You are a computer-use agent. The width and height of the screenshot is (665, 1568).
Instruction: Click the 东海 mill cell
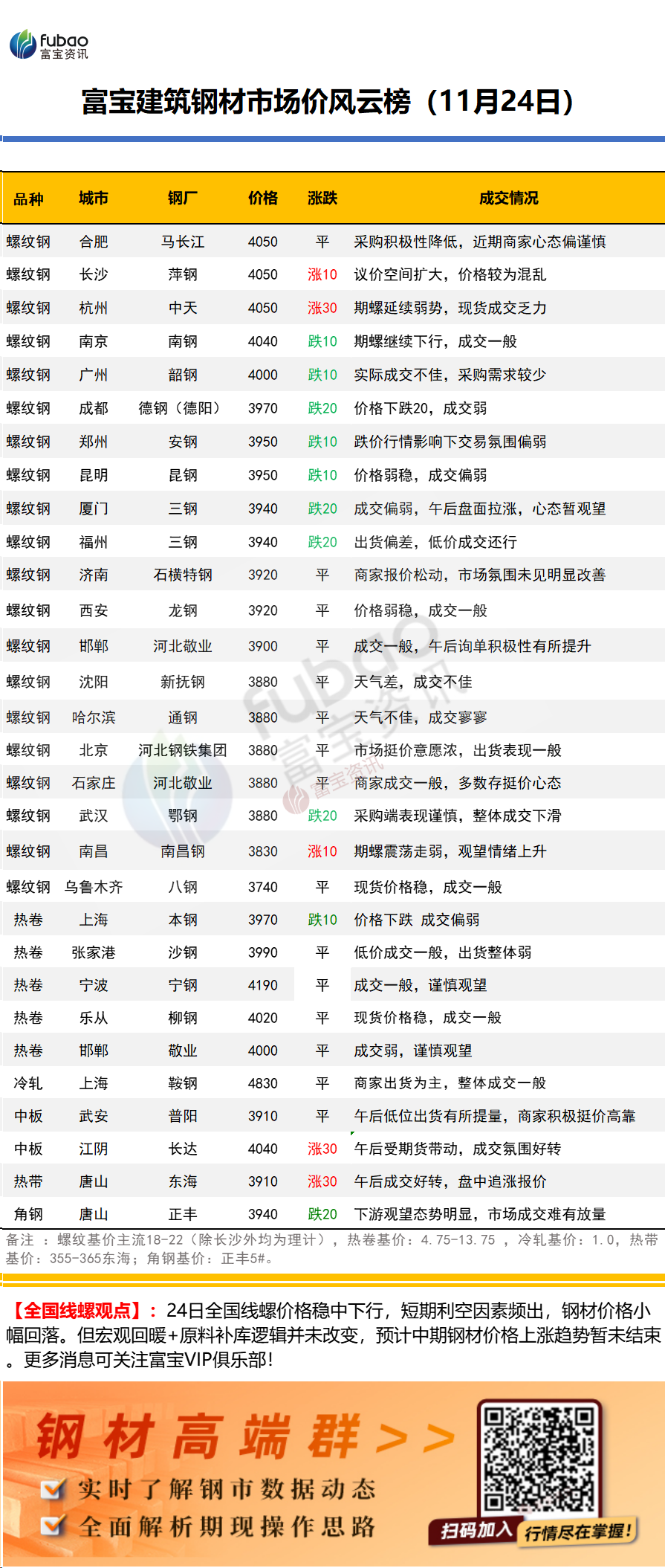click(x=183, y=1181)
